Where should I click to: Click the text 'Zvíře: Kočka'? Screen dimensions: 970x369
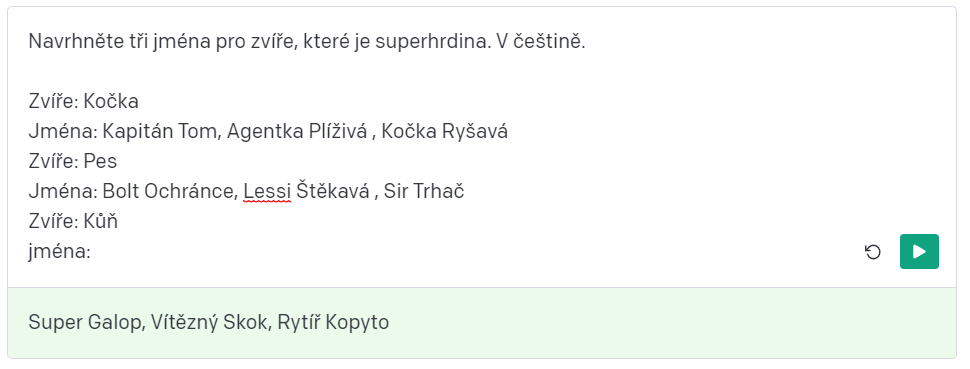pos(84,101)
